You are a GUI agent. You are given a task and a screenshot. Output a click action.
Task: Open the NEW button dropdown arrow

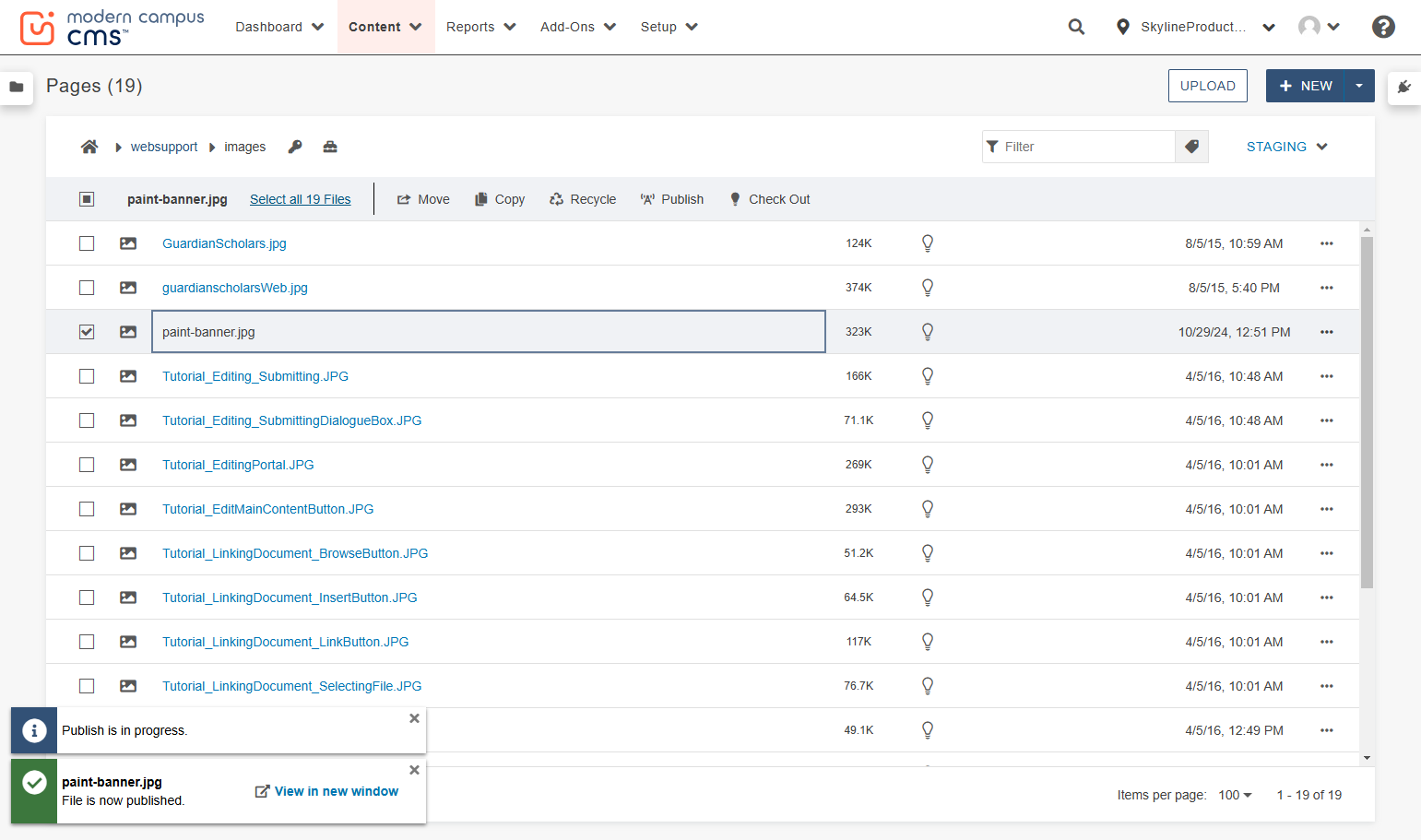coord(1359,86)
